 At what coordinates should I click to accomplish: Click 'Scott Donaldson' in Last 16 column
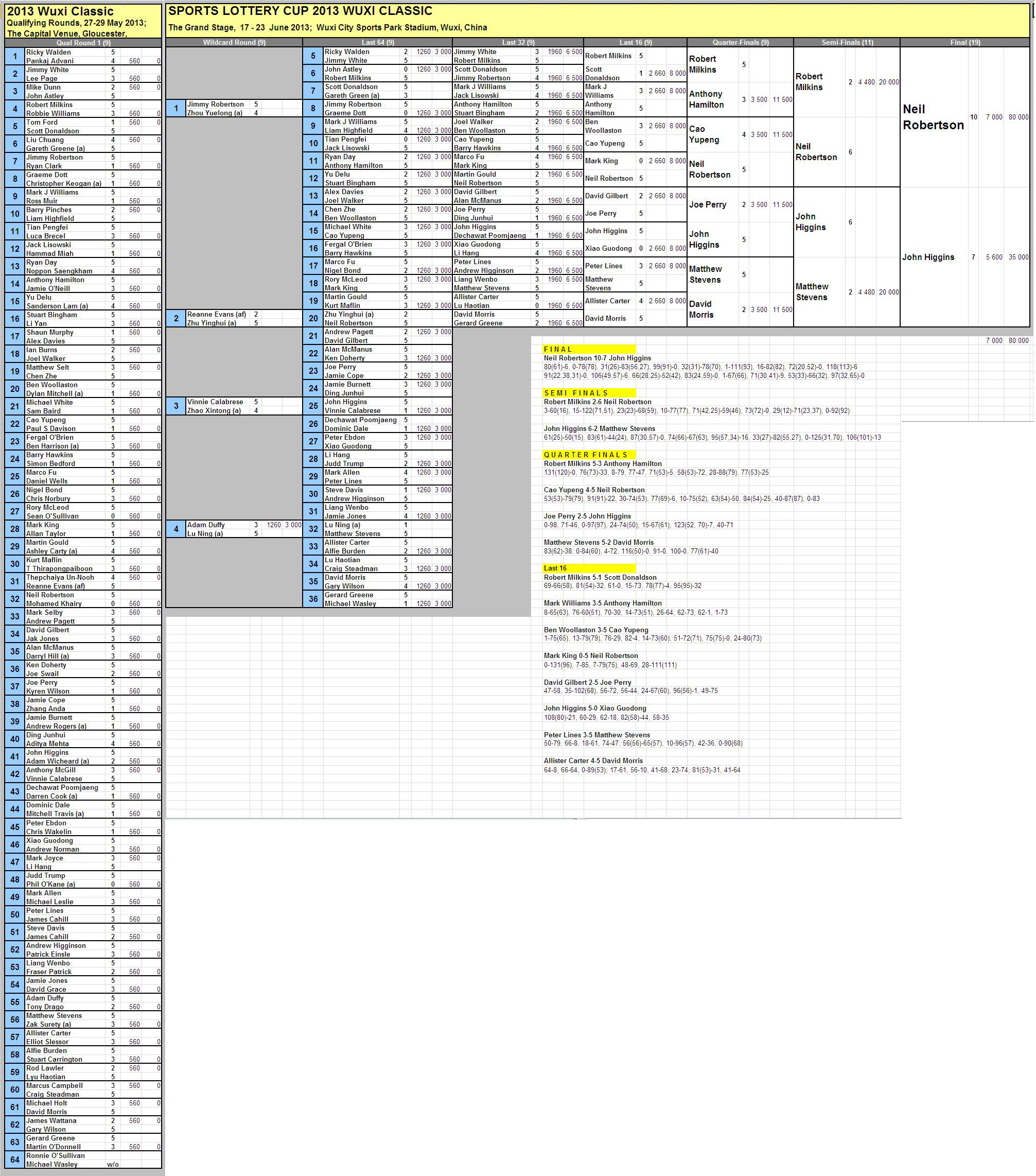click(602, 73)
